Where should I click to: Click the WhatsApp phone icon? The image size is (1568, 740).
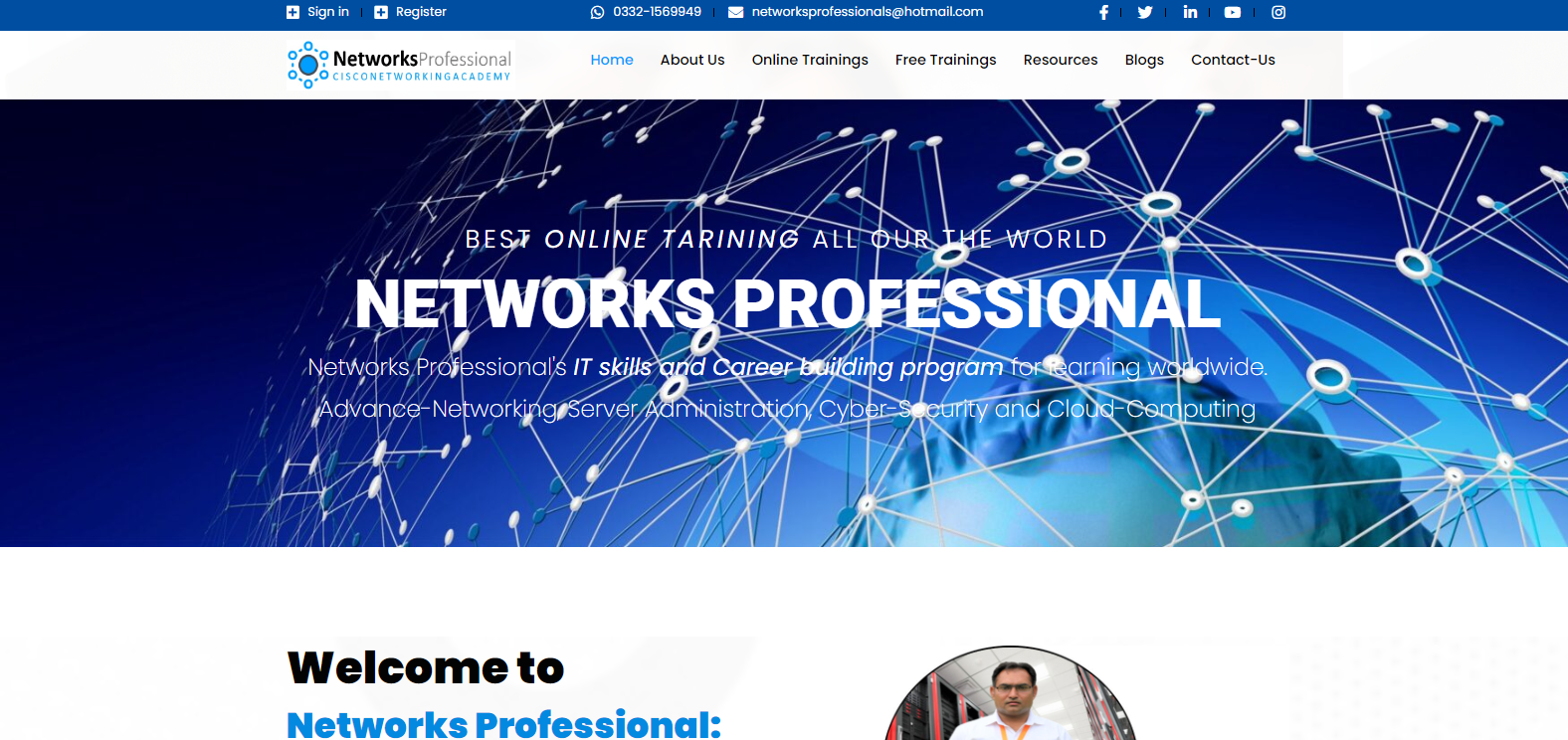597,12
